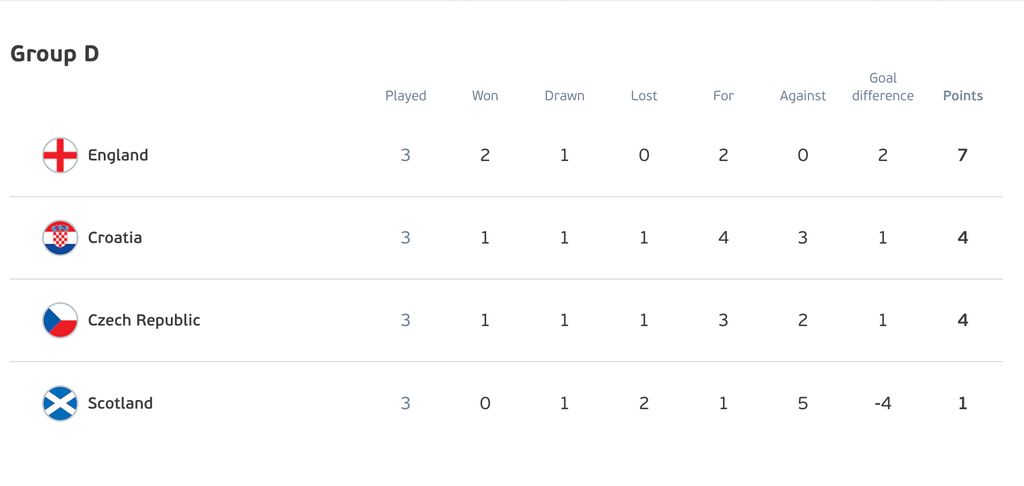Viewport: 1024px width, 486px height.
Task: Select the Points column header
Action: [963, 96]
